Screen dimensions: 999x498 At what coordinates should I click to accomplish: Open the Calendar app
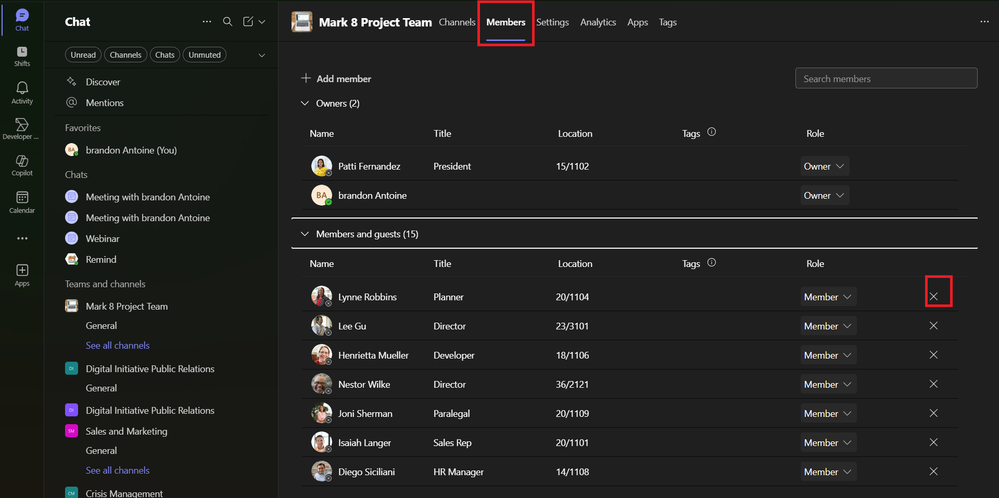tap(22, 202)
